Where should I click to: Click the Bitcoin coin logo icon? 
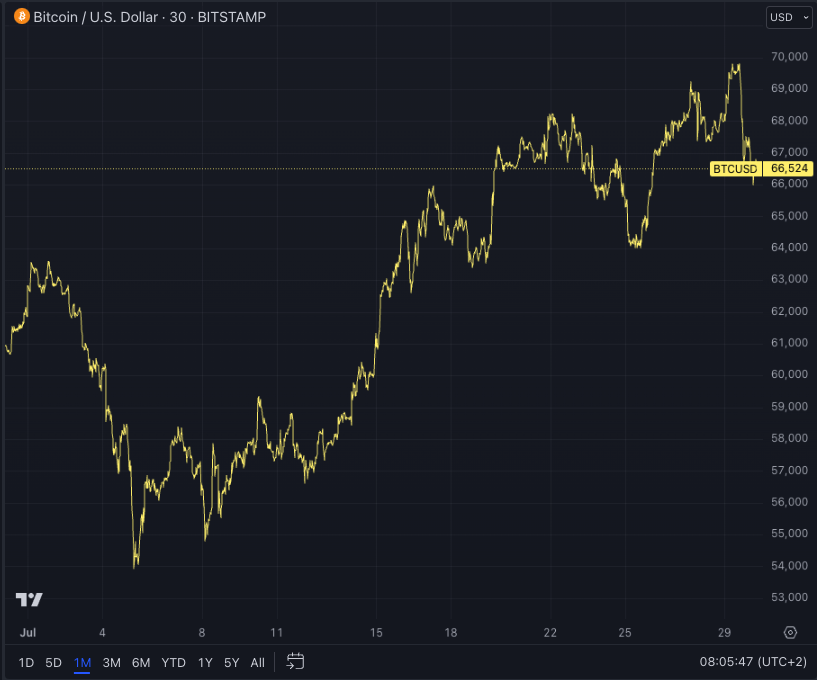21,17
